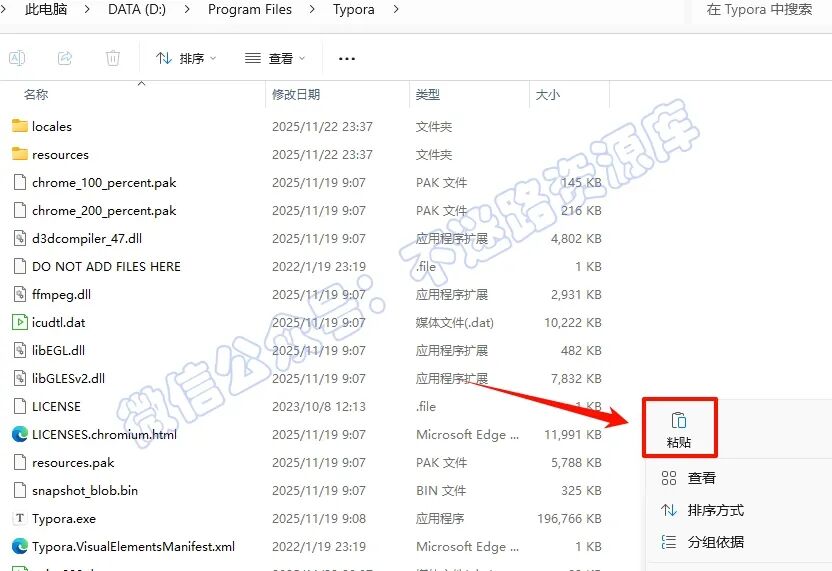
Task: Click Typora.VisualElementsManifest.xml Edge icon
Action: coord(20,546)
